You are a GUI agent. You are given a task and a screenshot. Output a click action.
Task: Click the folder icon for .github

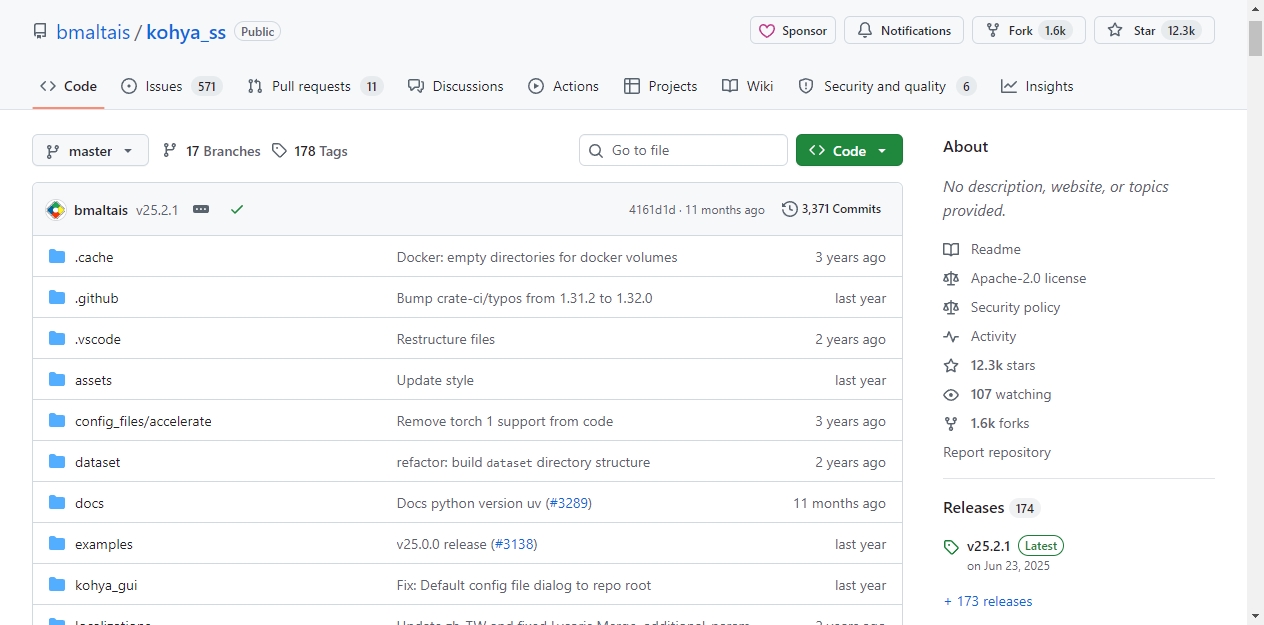coord(57,298)
